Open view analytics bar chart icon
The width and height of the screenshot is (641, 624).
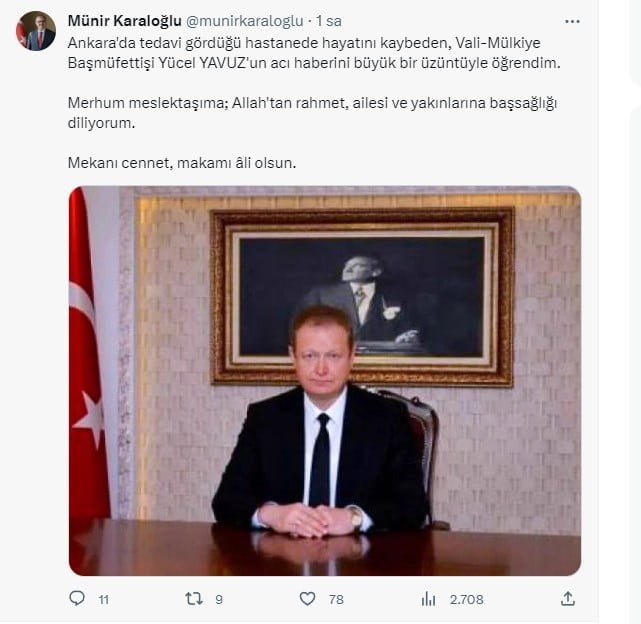click(428, 599)
